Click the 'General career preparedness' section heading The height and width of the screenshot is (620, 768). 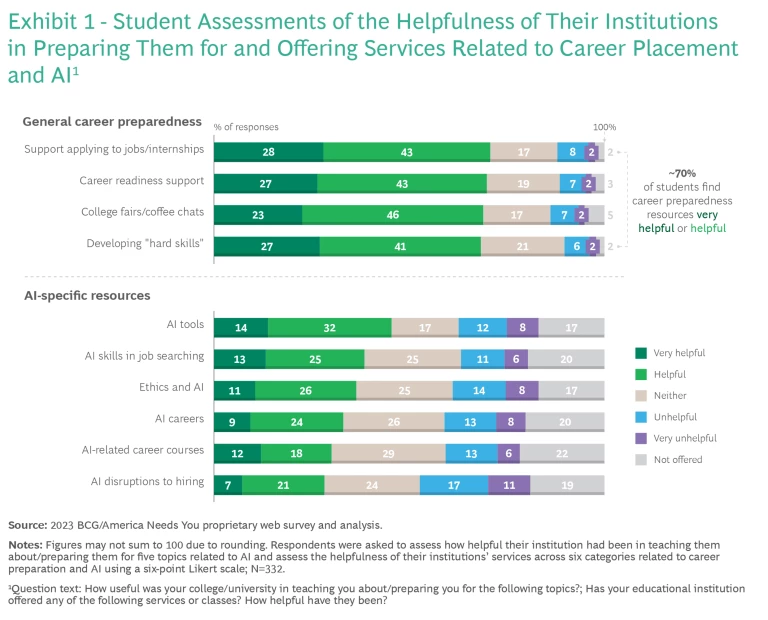click(x=112, y=121)
